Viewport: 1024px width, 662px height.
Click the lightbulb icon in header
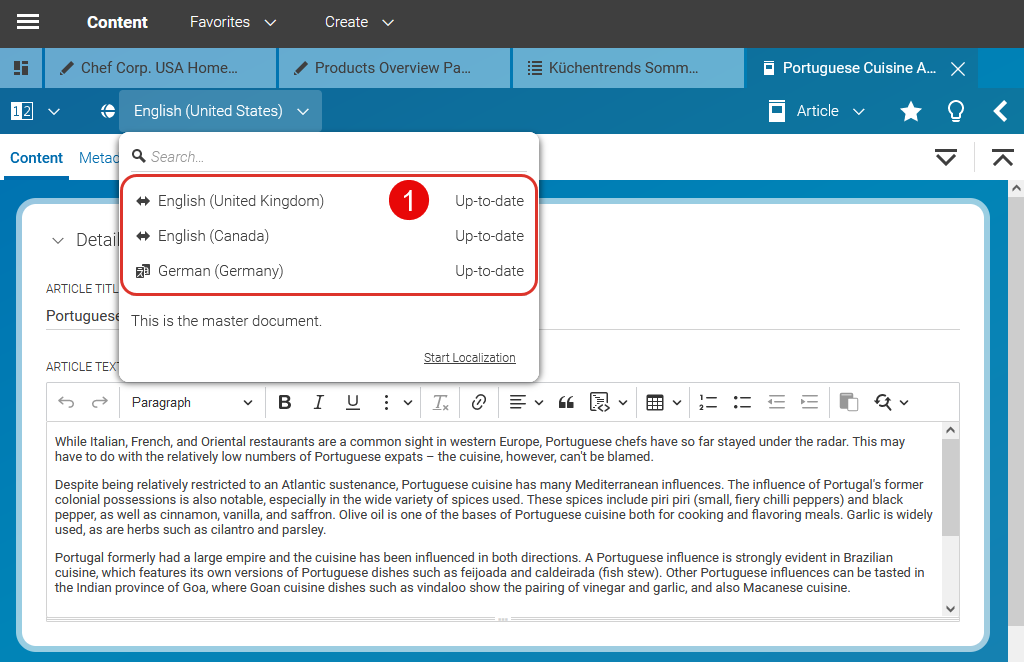956,111
